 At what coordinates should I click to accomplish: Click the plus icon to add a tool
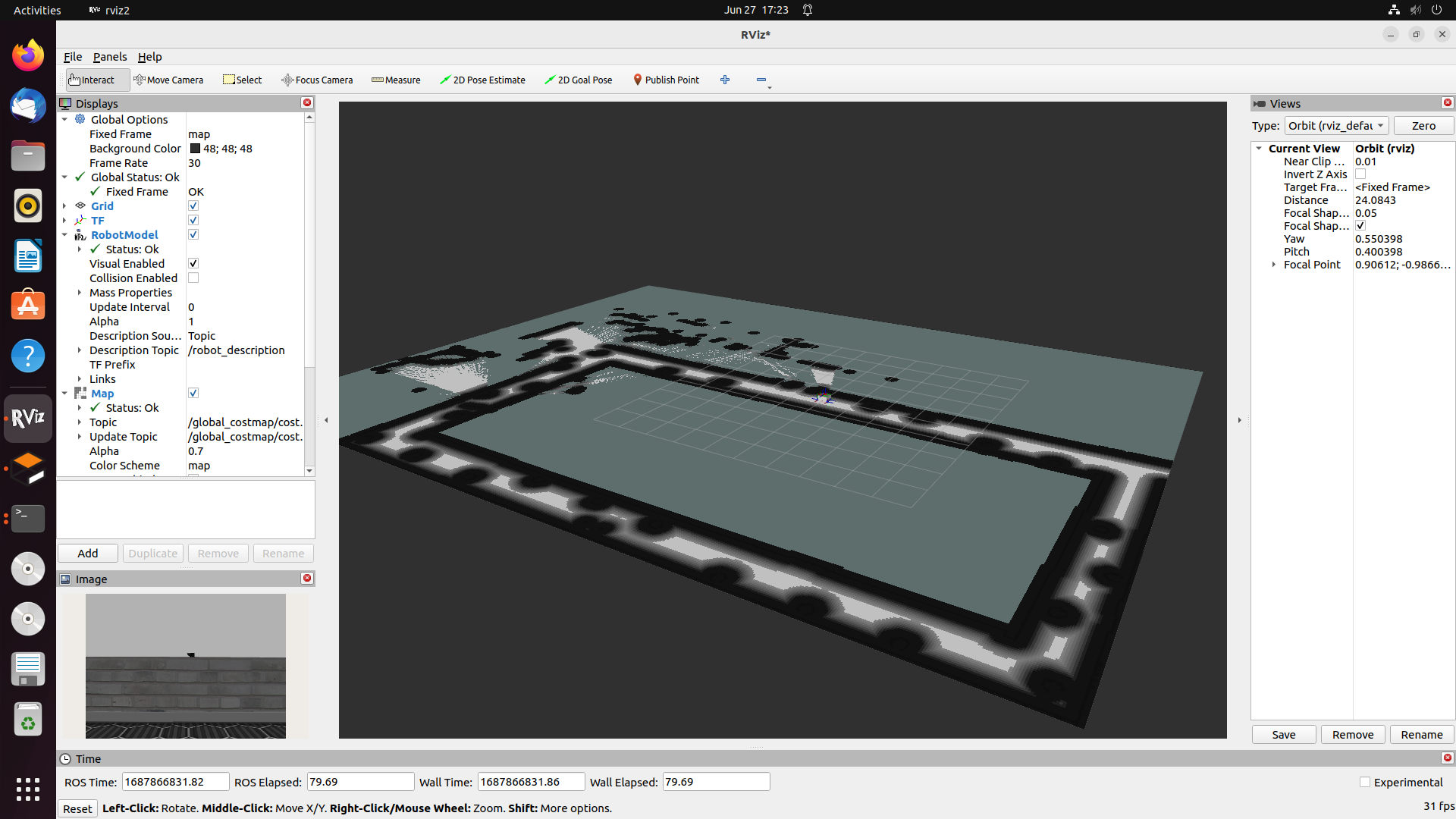click(725, 80)
